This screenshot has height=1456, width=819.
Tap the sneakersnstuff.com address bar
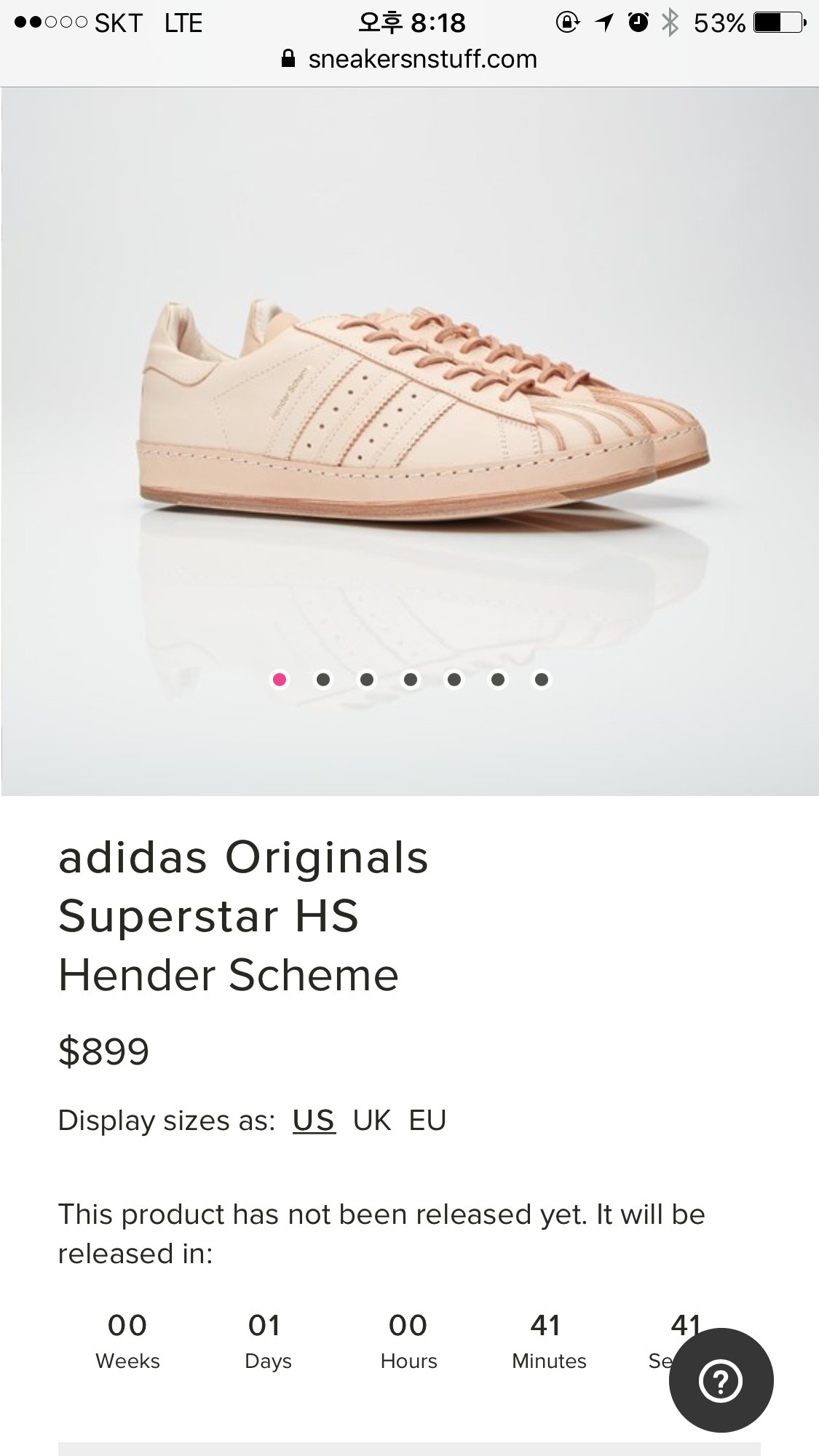[x=409, y=59]
